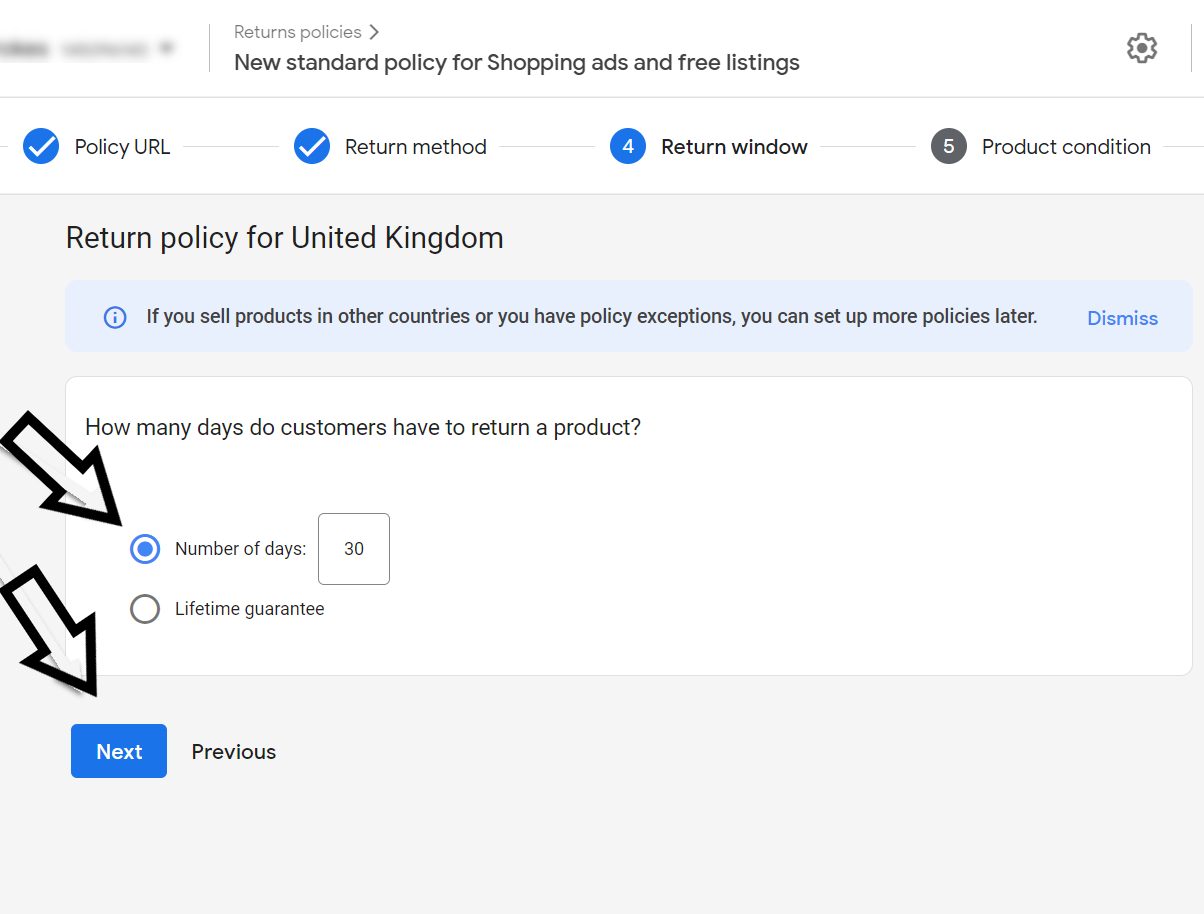Expand the account selector dropdown arrow
Screen dimensions: 1204x914
point(166,46)
